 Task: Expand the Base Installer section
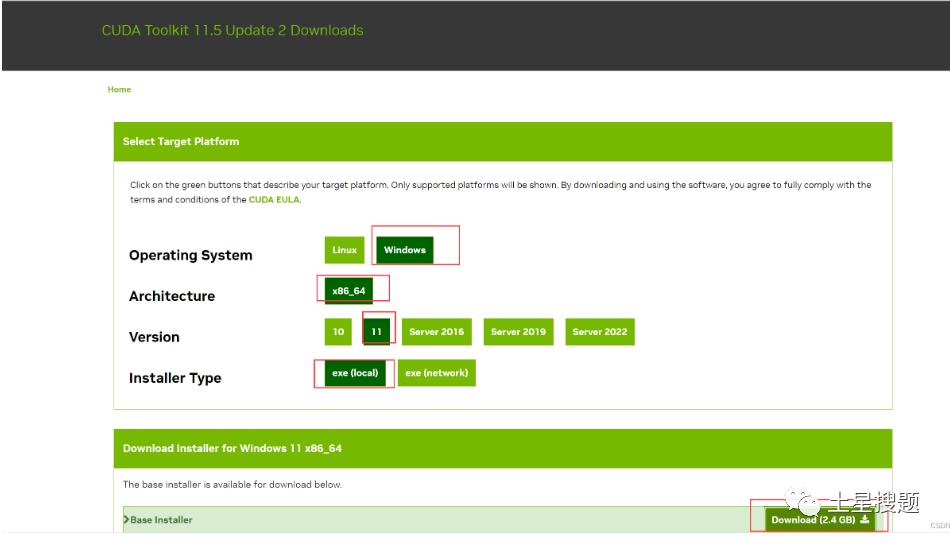click(x=158, y=520)
